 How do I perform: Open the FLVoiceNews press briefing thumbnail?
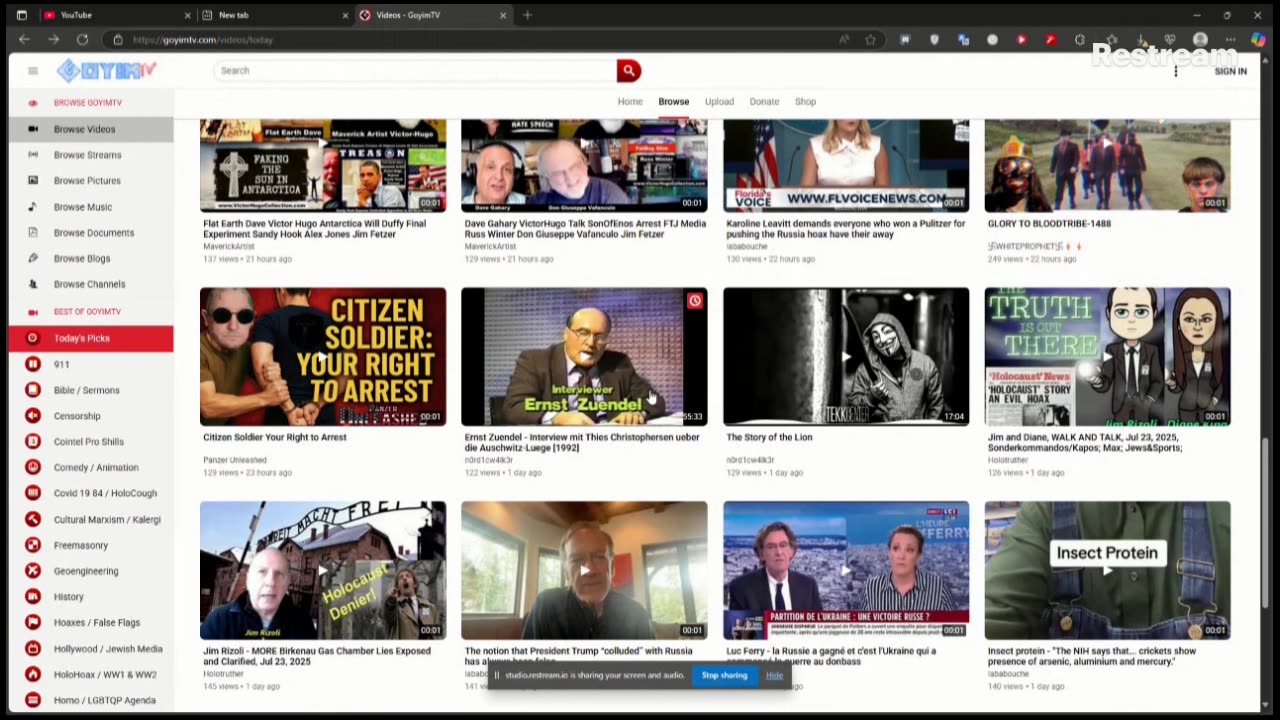pos(846,165)
